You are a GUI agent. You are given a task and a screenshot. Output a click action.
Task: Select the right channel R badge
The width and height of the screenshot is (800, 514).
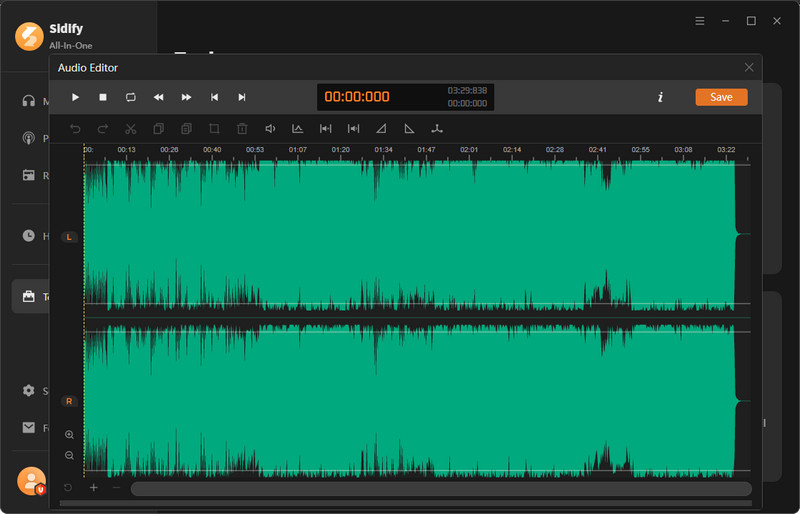click(x=69, y=401)
